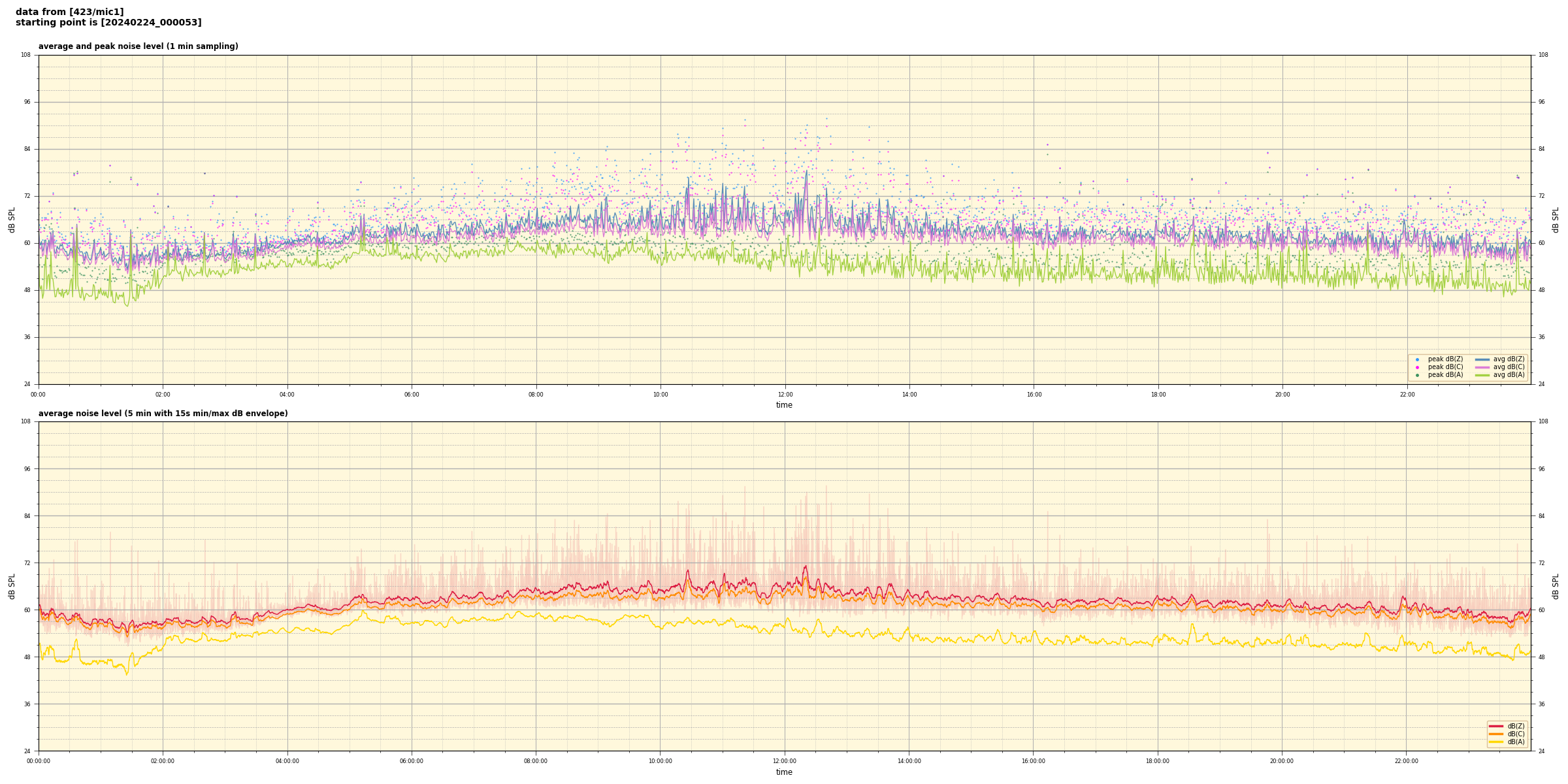Click the yellow dB(A) legend line in bottom chart

(1495, 742)
